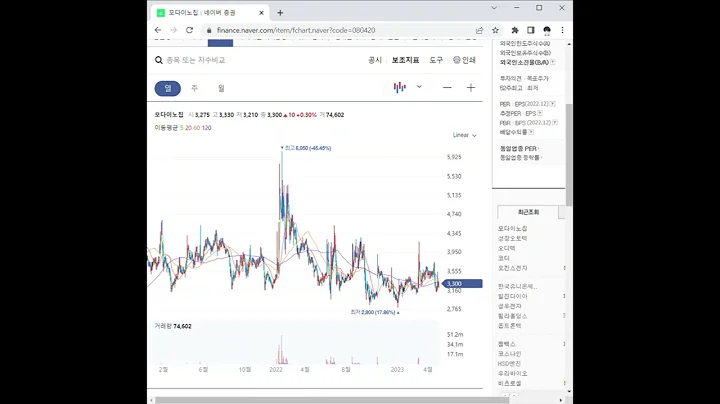This screenshot has height=404, width=720.
Task: Click the browser forward arrow
Action: tap(174, 30)
